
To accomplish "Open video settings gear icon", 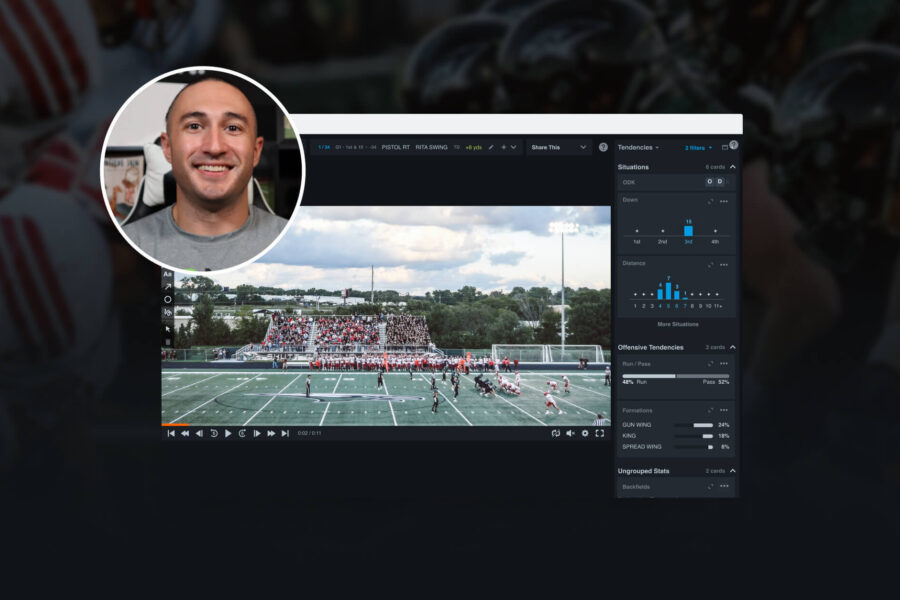I will pos(585,433).
